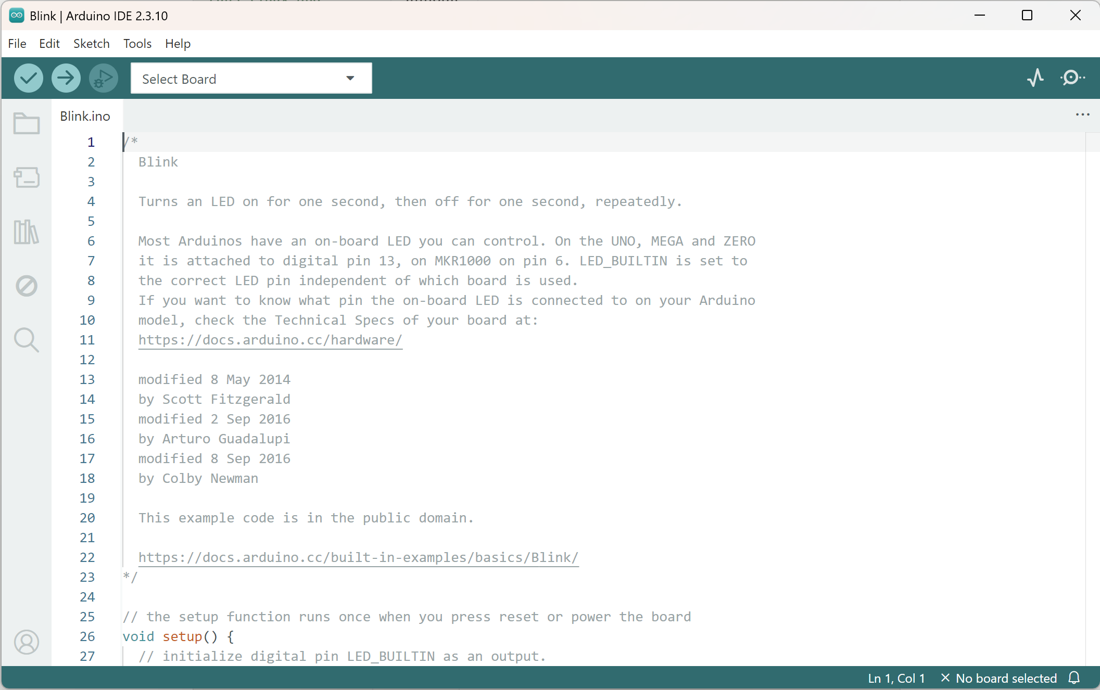Open the File menu
The image size is (1100, 690).
(17, 43)
